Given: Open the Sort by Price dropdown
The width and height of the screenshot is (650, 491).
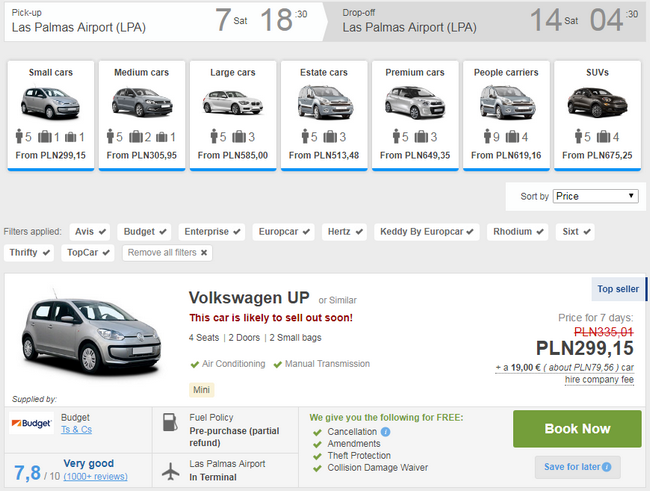Looking at the screenshot, I should tap(596, 196).
